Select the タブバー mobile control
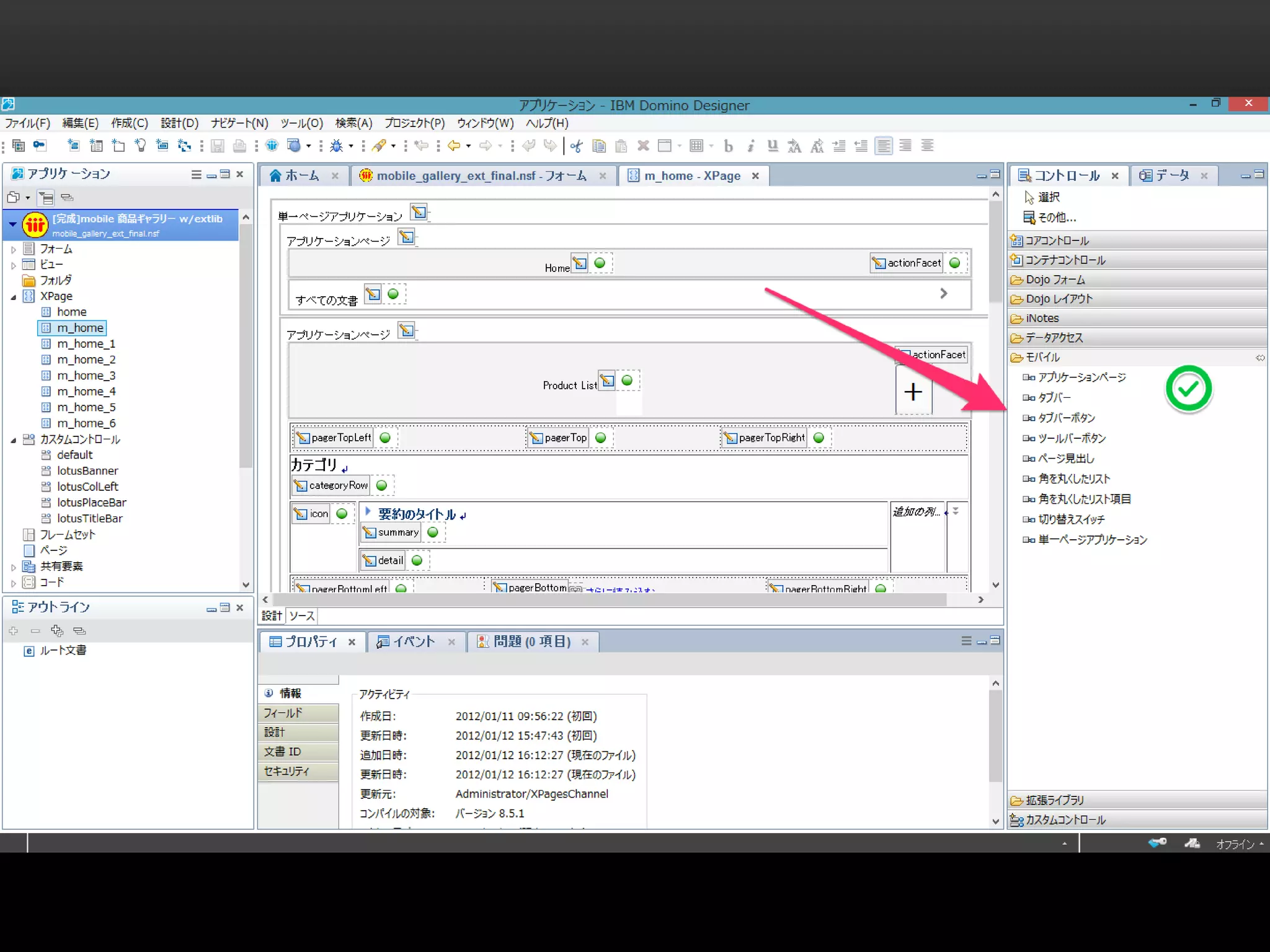The image size is (1270, 952). (1054, 397)
